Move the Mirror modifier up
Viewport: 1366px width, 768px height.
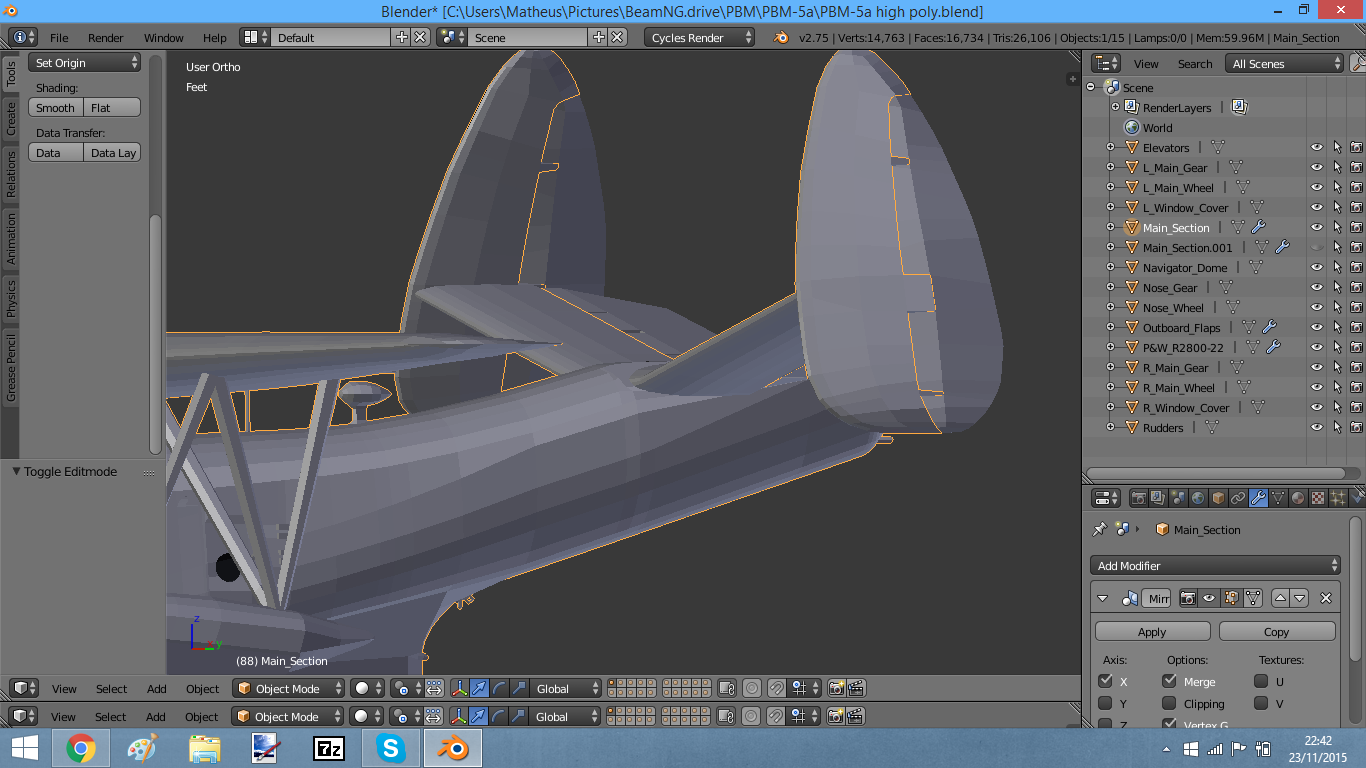pyautogui.click(x=1280, y=598)
